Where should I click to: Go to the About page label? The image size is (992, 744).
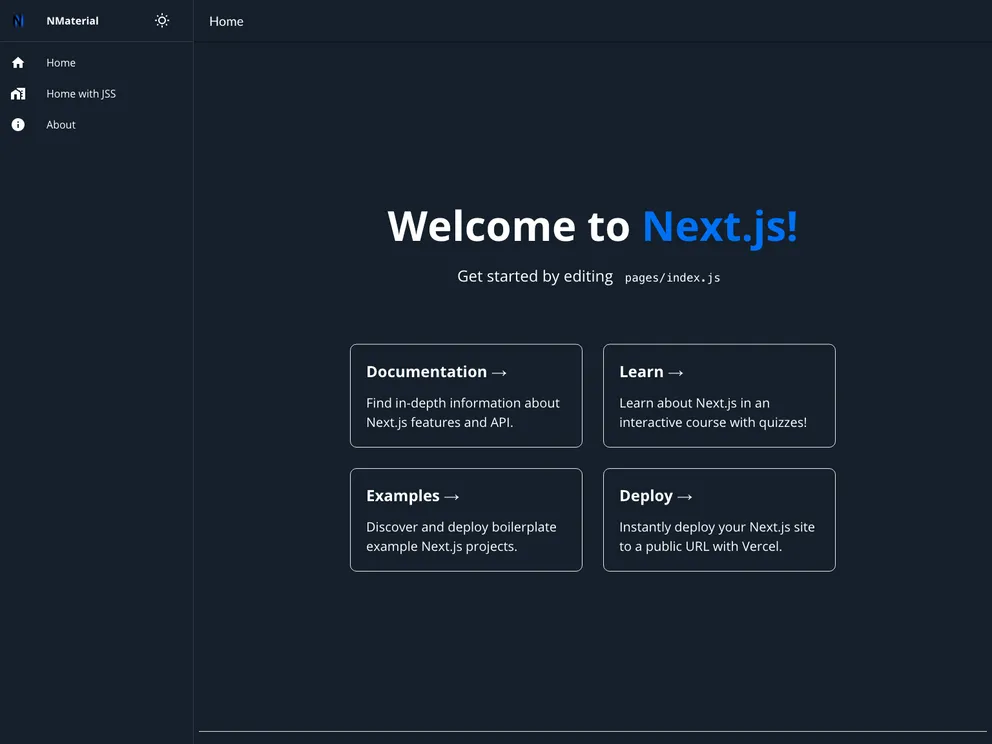point(61,125)
